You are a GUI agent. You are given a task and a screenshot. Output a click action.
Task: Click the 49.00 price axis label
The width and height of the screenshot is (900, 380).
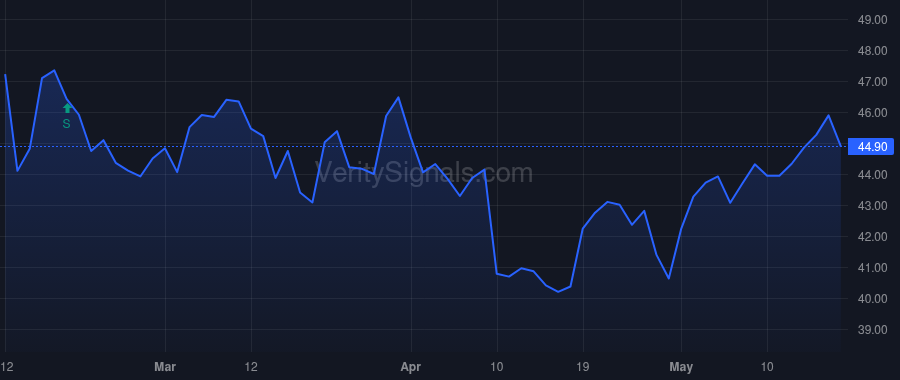pyautogui.click(x=872, y=20)
